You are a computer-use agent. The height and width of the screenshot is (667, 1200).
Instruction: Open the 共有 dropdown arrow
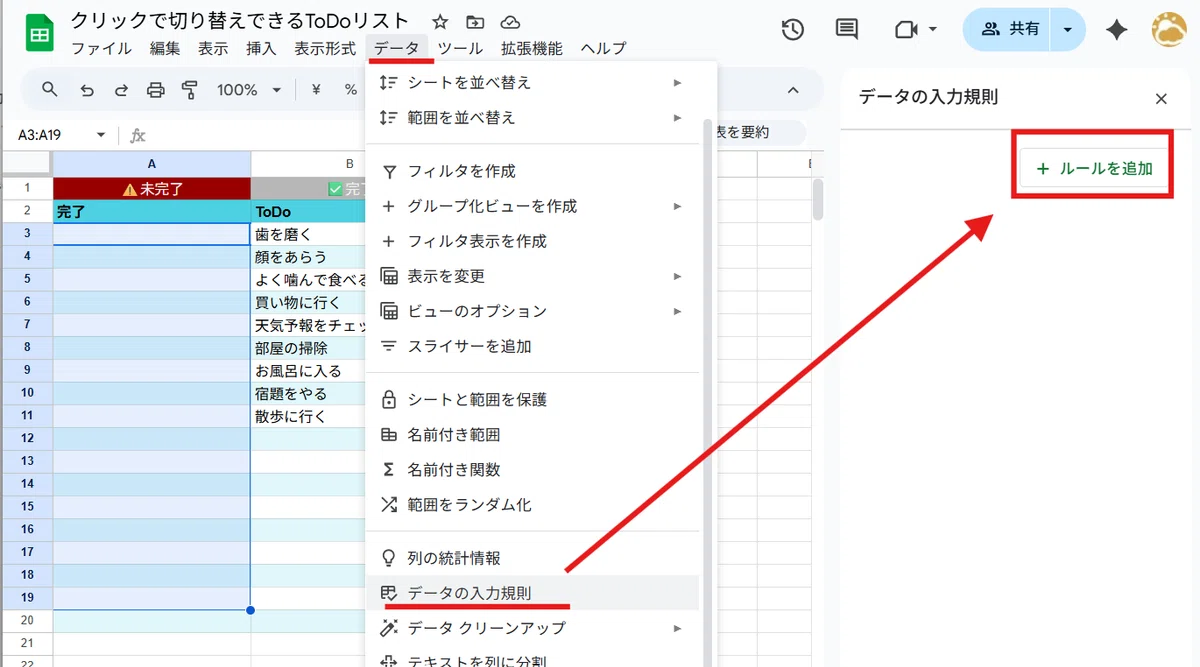(x=1068, y=30)
